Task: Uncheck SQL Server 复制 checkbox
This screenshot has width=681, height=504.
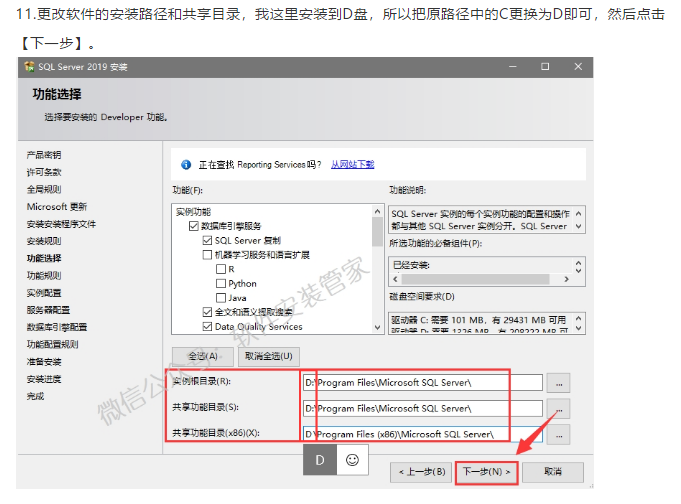Action: click(x=207, y=240)
